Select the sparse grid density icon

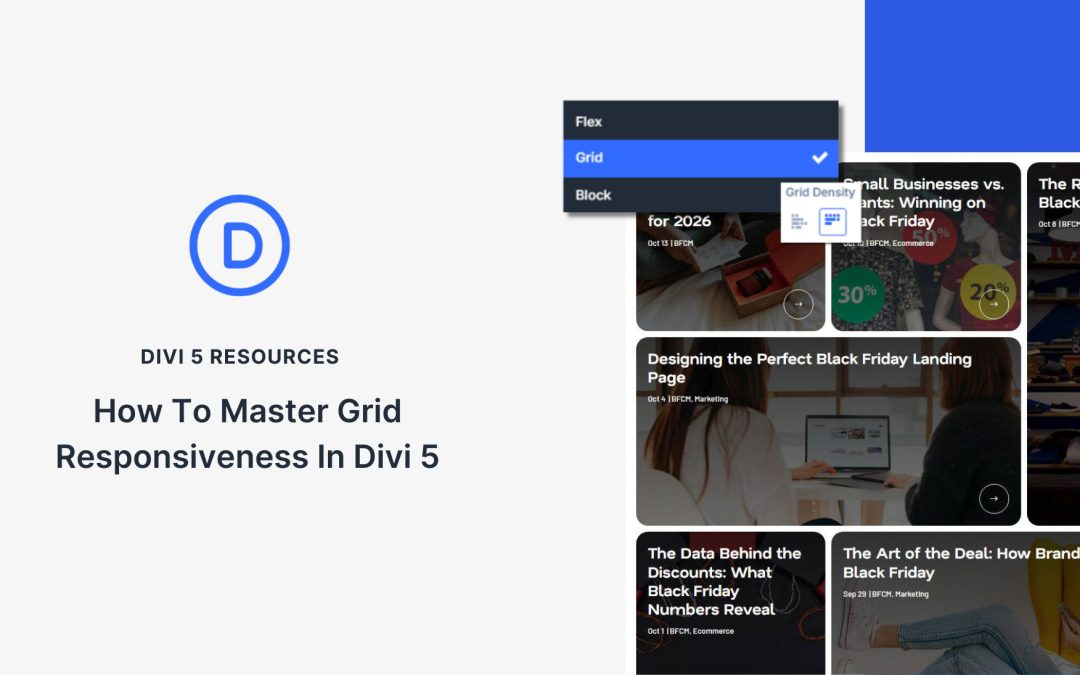tap(799, 222)
